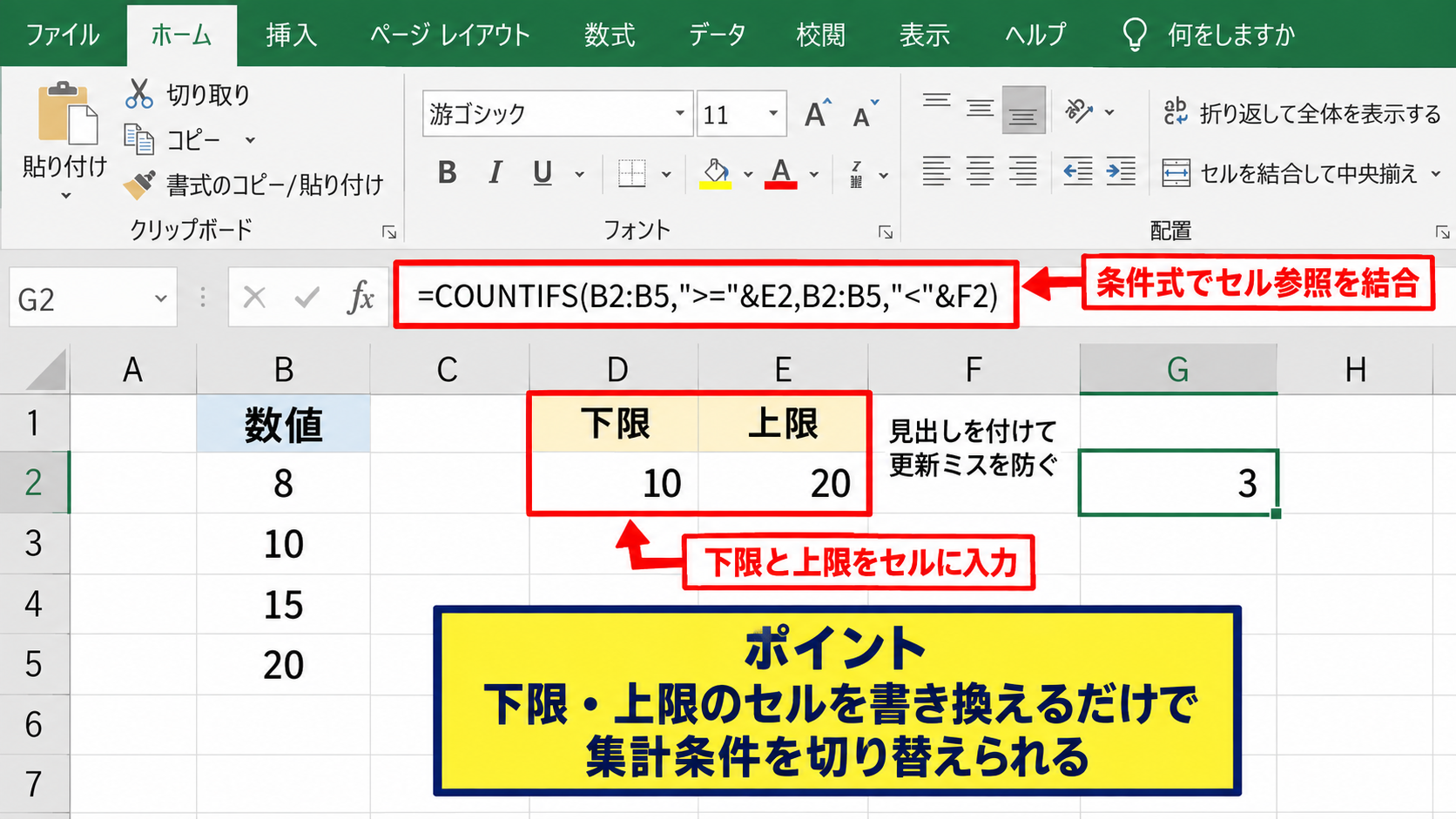The width and height of the screenshot is (1456, 819).
Task: Apply the red font color A
Action: click(x=781, y=173)
